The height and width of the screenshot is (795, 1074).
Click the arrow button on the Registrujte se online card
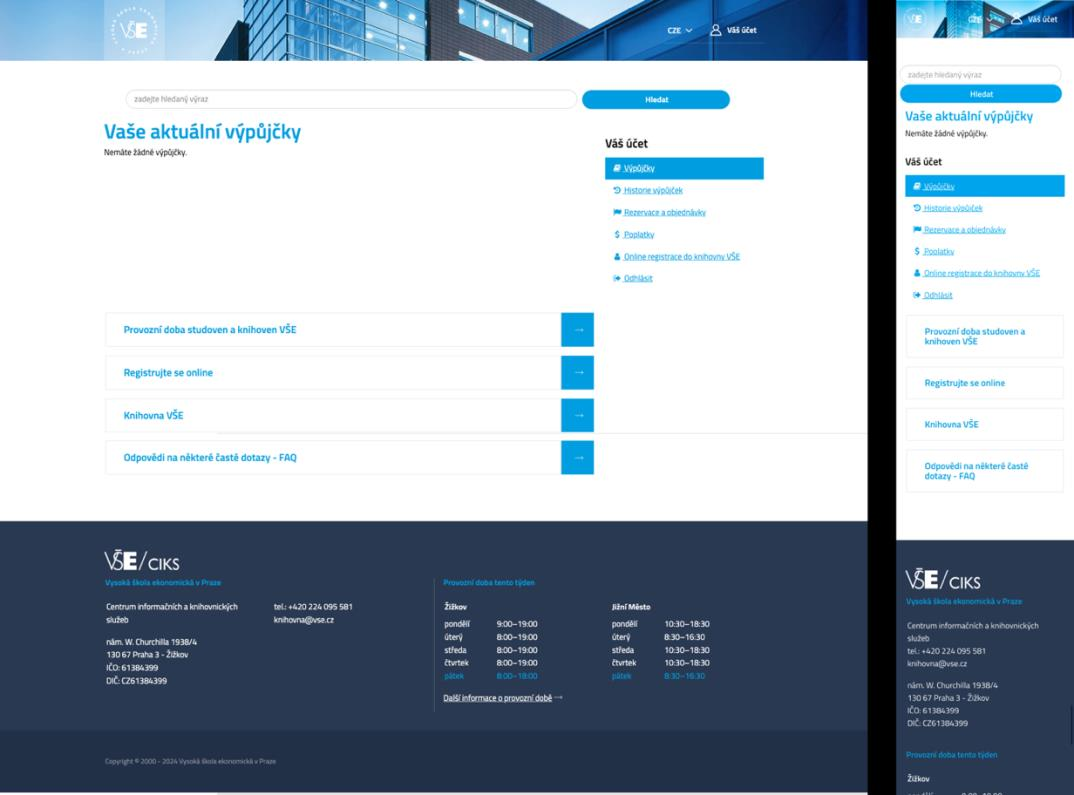pyautogui.click(x=577, y=373)
